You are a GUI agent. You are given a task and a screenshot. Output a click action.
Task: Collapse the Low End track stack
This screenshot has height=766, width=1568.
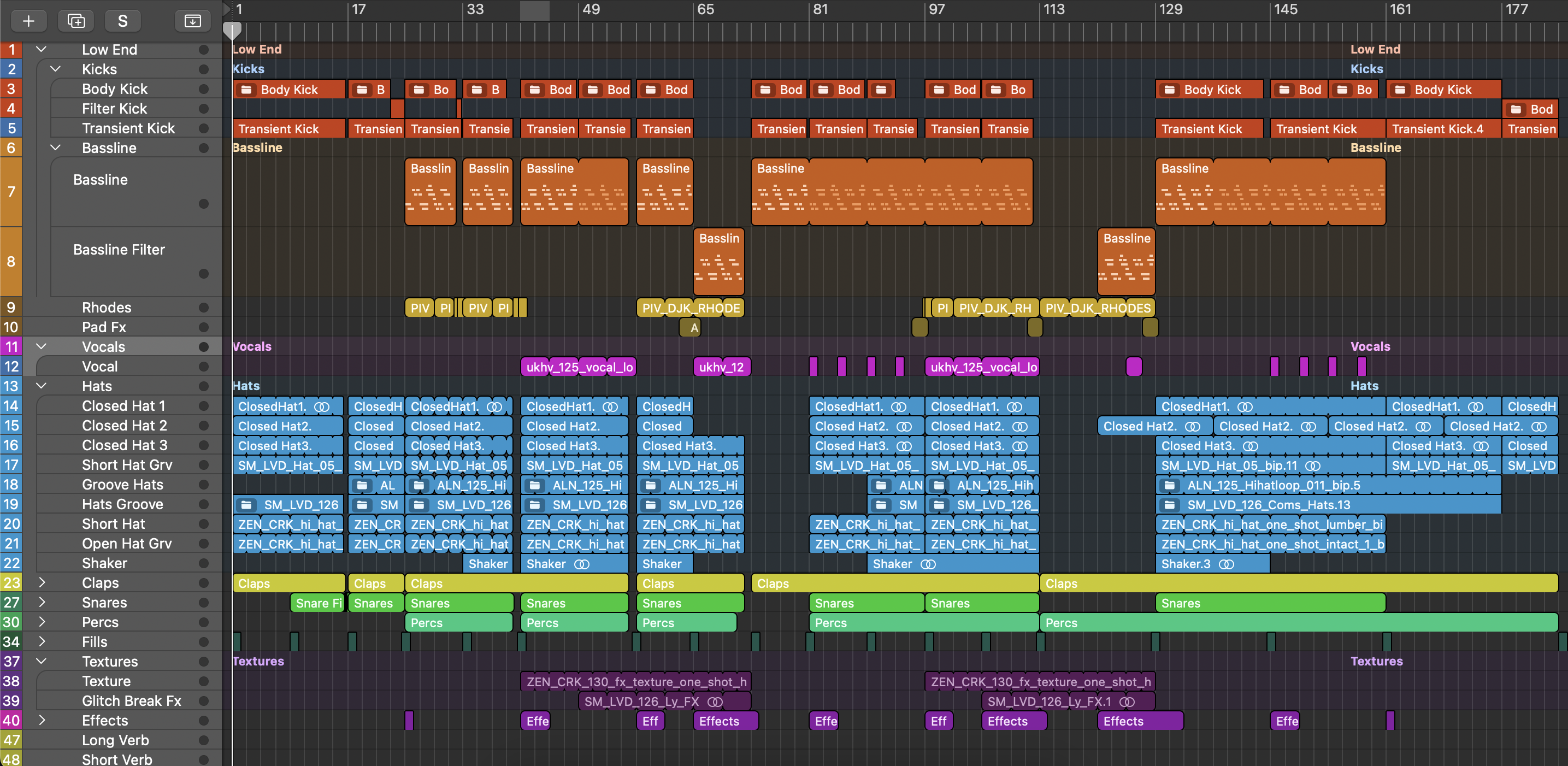41,49
